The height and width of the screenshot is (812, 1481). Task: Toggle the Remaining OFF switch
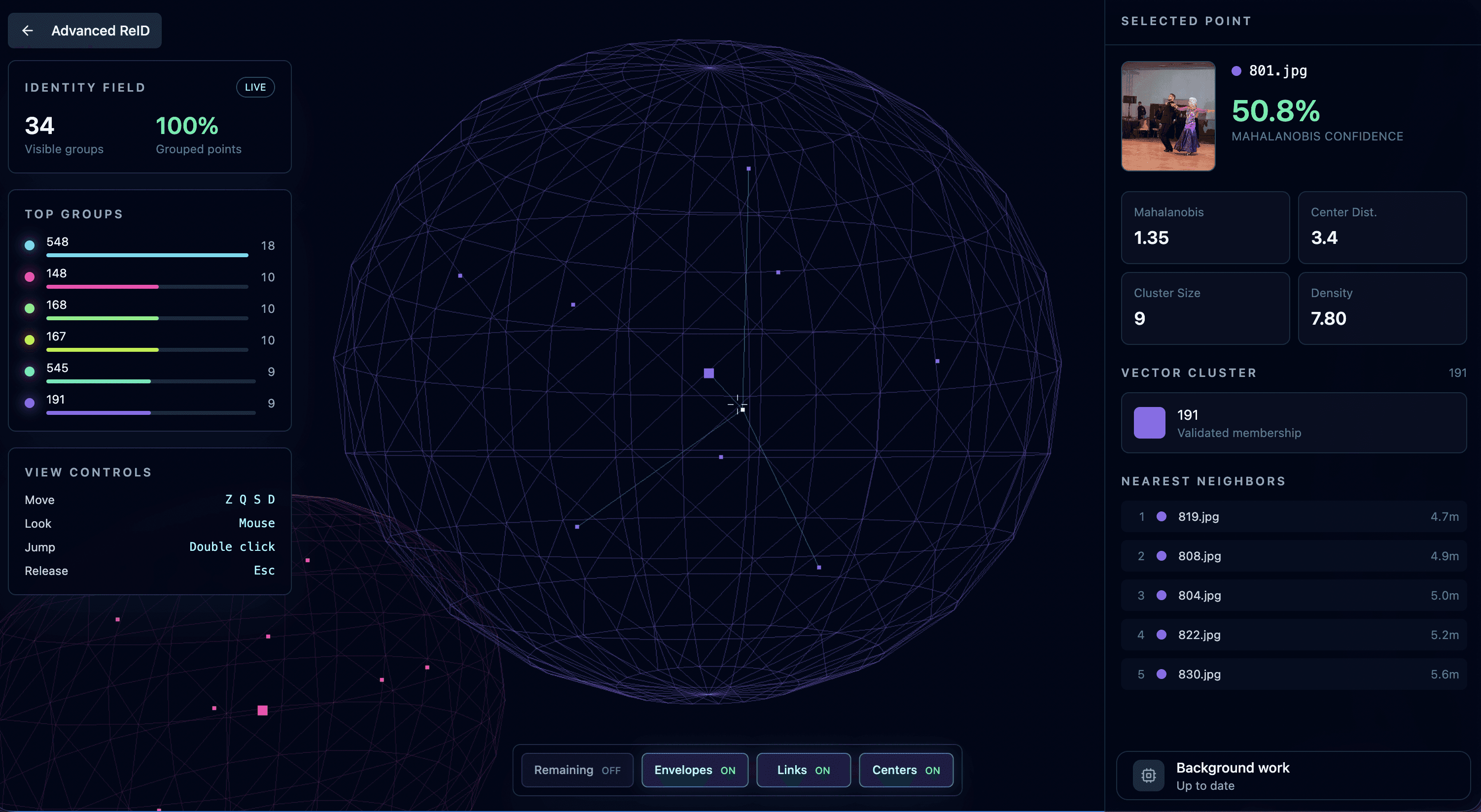pyautogui.click(x=577, y=770)
